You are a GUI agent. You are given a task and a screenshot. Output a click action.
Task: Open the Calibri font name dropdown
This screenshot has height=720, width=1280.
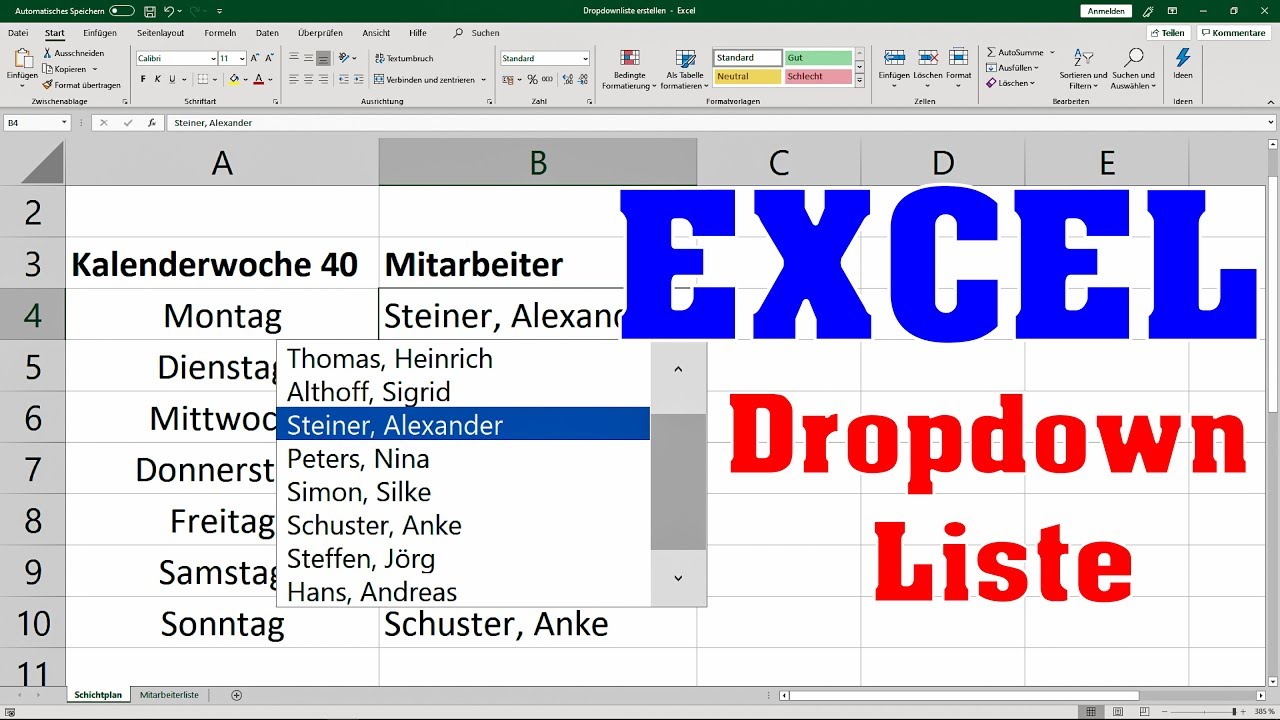click(x=213, y=59)
